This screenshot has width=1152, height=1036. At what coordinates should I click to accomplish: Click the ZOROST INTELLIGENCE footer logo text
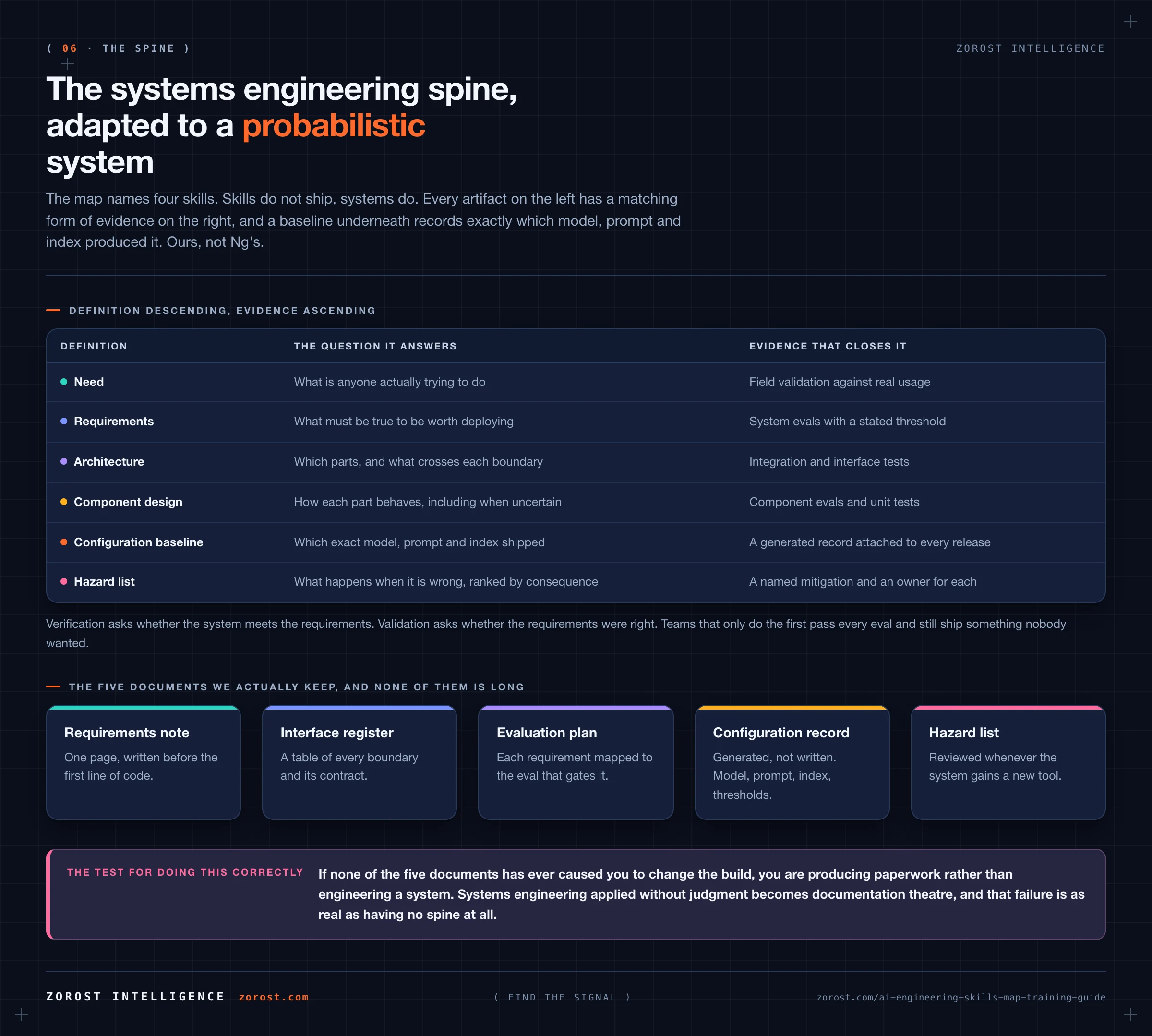coord(135,996)
